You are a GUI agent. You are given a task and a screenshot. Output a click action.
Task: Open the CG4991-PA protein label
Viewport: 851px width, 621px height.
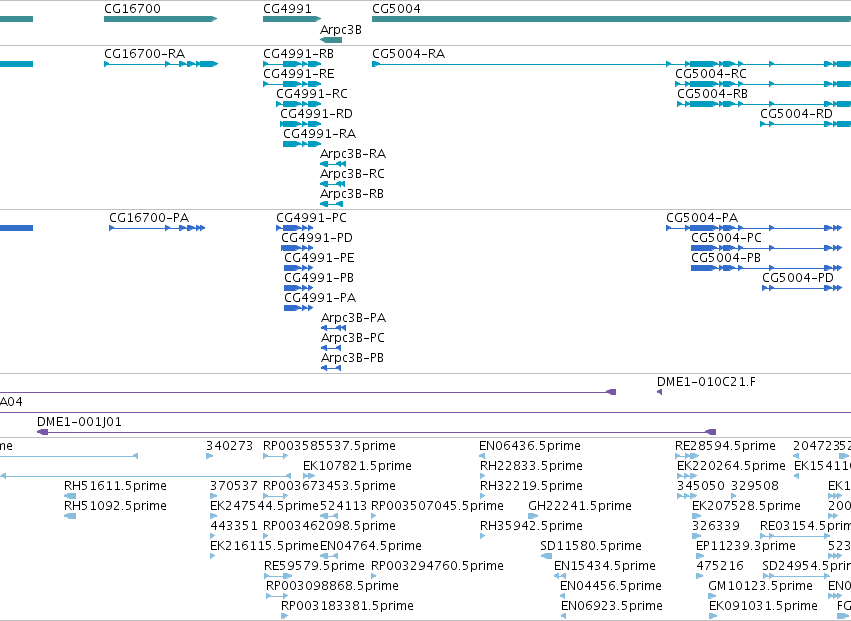pyautogui.click(x=320, y=299)
